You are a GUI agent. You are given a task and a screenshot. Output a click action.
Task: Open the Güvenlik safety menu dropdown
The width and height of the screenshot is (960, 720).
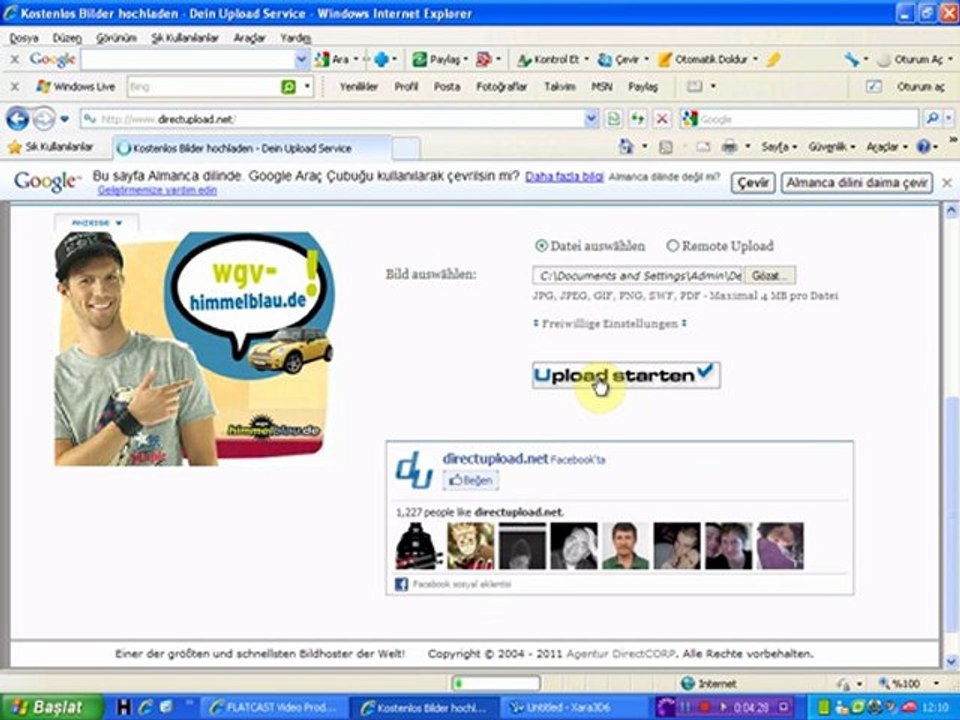point(831,147)
